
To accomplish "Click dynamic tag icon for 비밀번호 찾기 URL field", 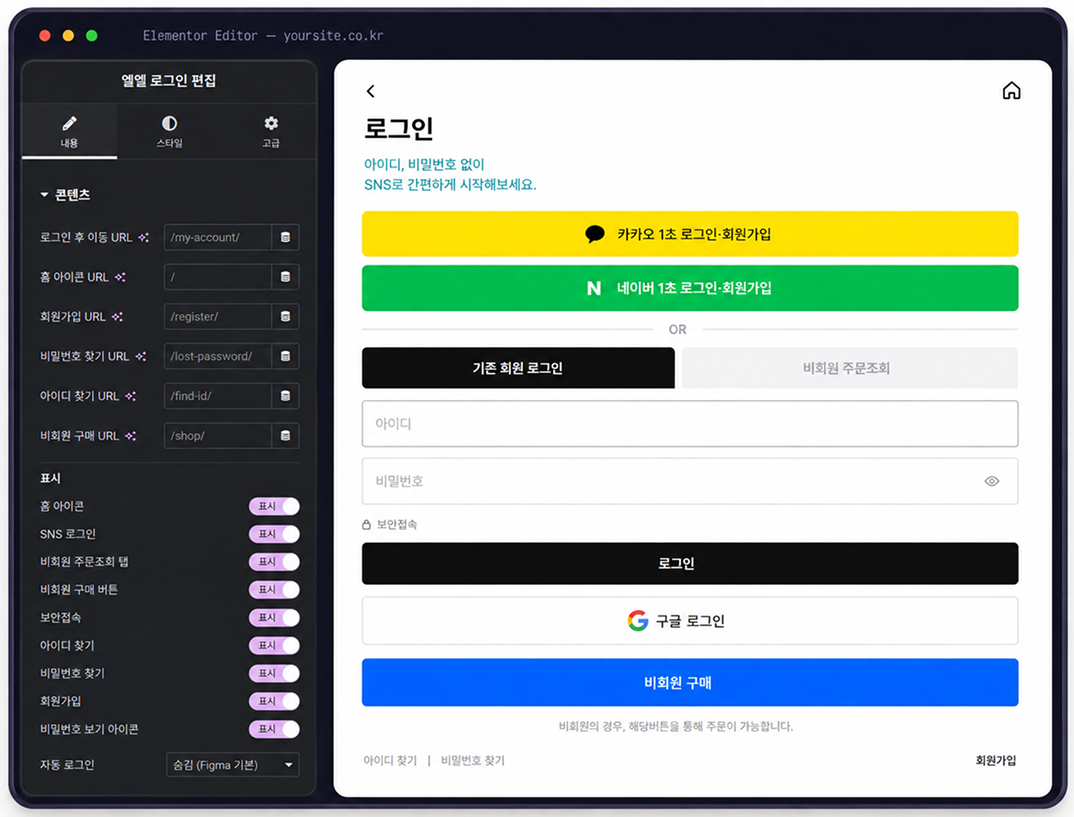I will [x=286, y=357].
